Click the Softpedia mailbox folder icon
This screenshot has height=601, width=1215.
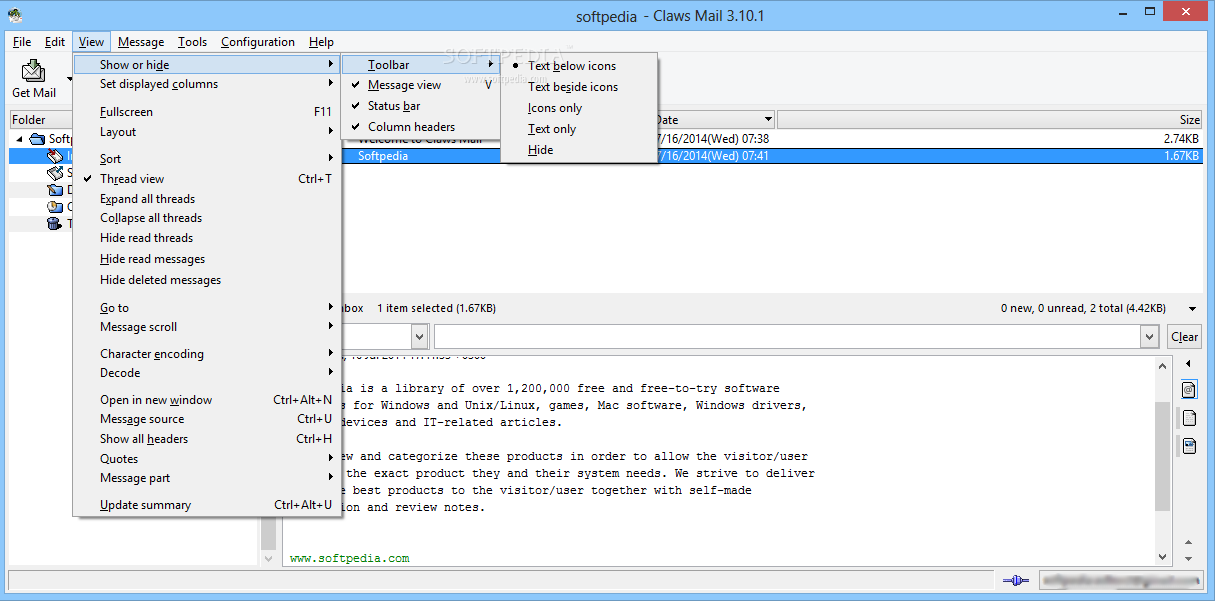click(37, 139)
